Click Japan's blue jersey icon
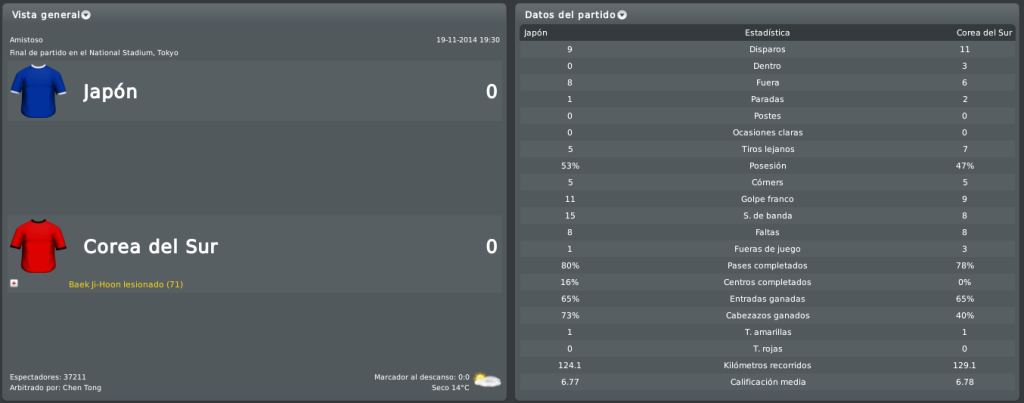This screenshot has width=1024, height=403. click(38, 91)
